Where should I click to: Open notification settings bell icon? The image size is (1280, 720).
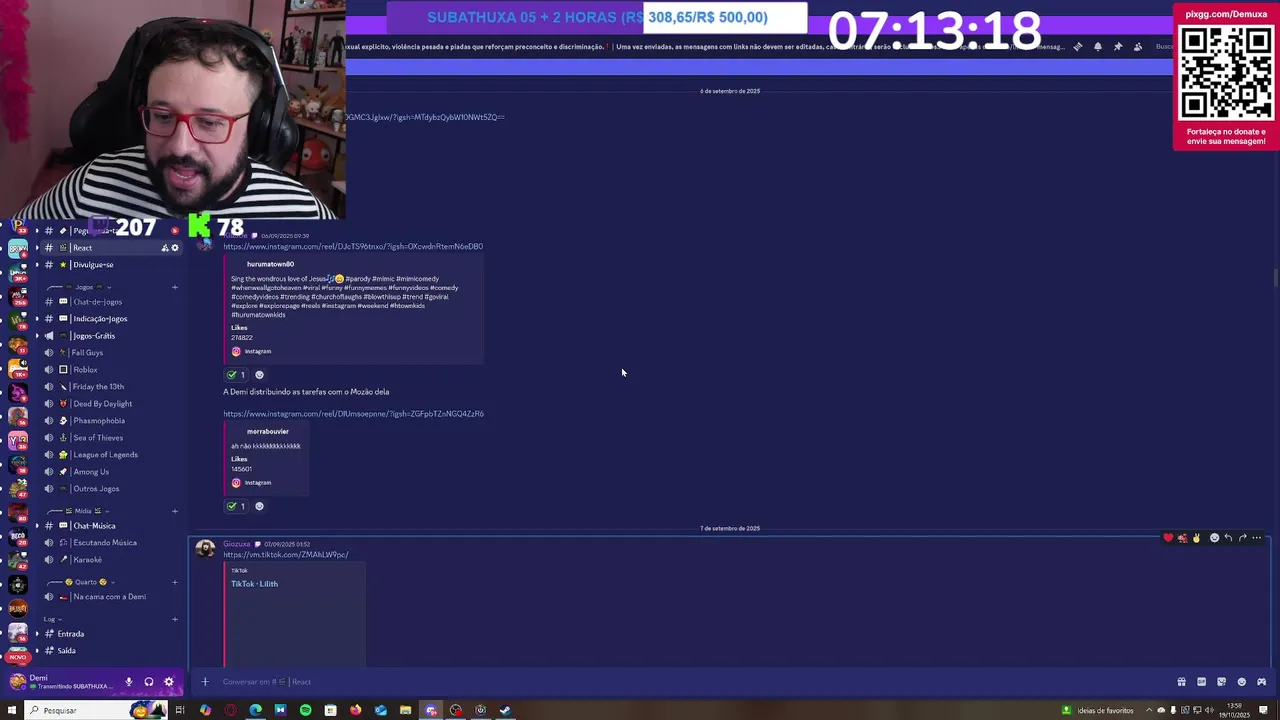tap(1097, 47)
